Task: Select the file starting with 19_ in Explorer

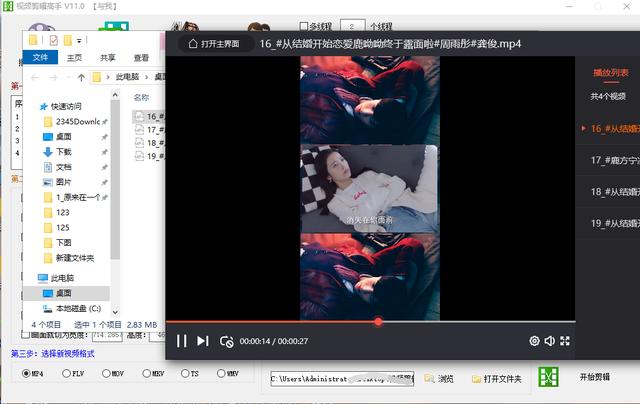Action: click(149, 155)
